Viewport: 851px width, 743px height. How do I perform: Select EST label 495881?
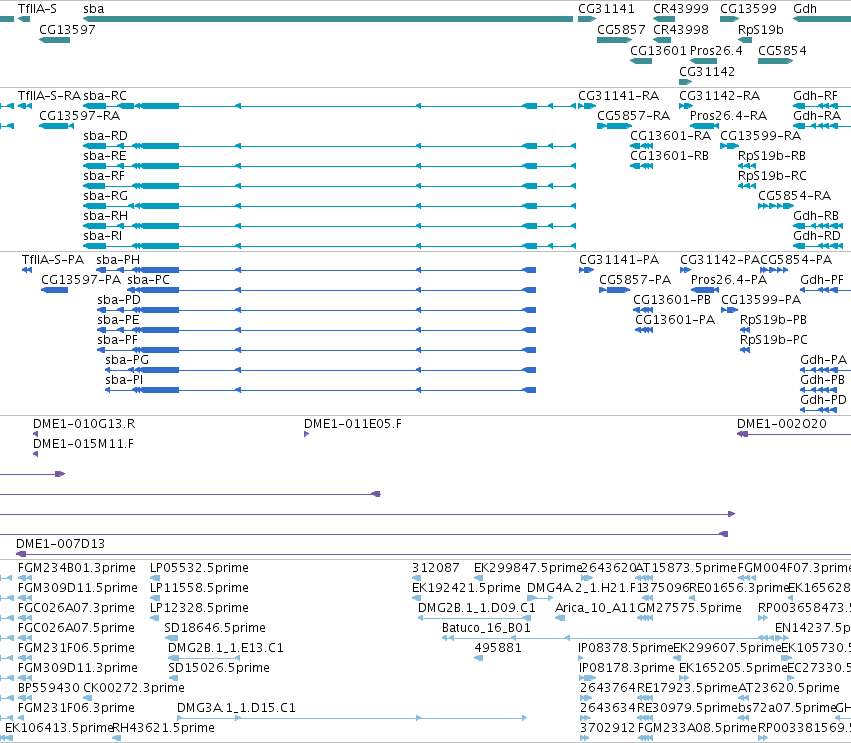498,647
